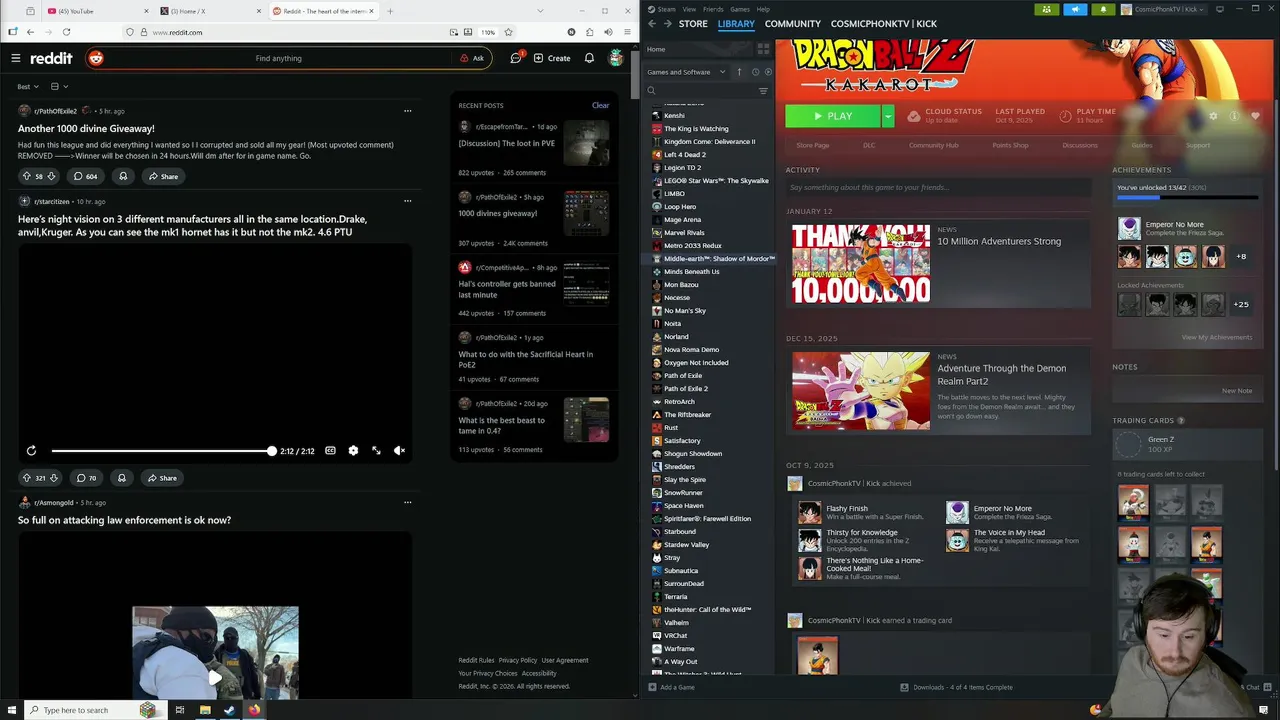This screenshot has height=720, width=1280.
Task: Open Reddit chat messages icon
Action: tap(516, 58)
